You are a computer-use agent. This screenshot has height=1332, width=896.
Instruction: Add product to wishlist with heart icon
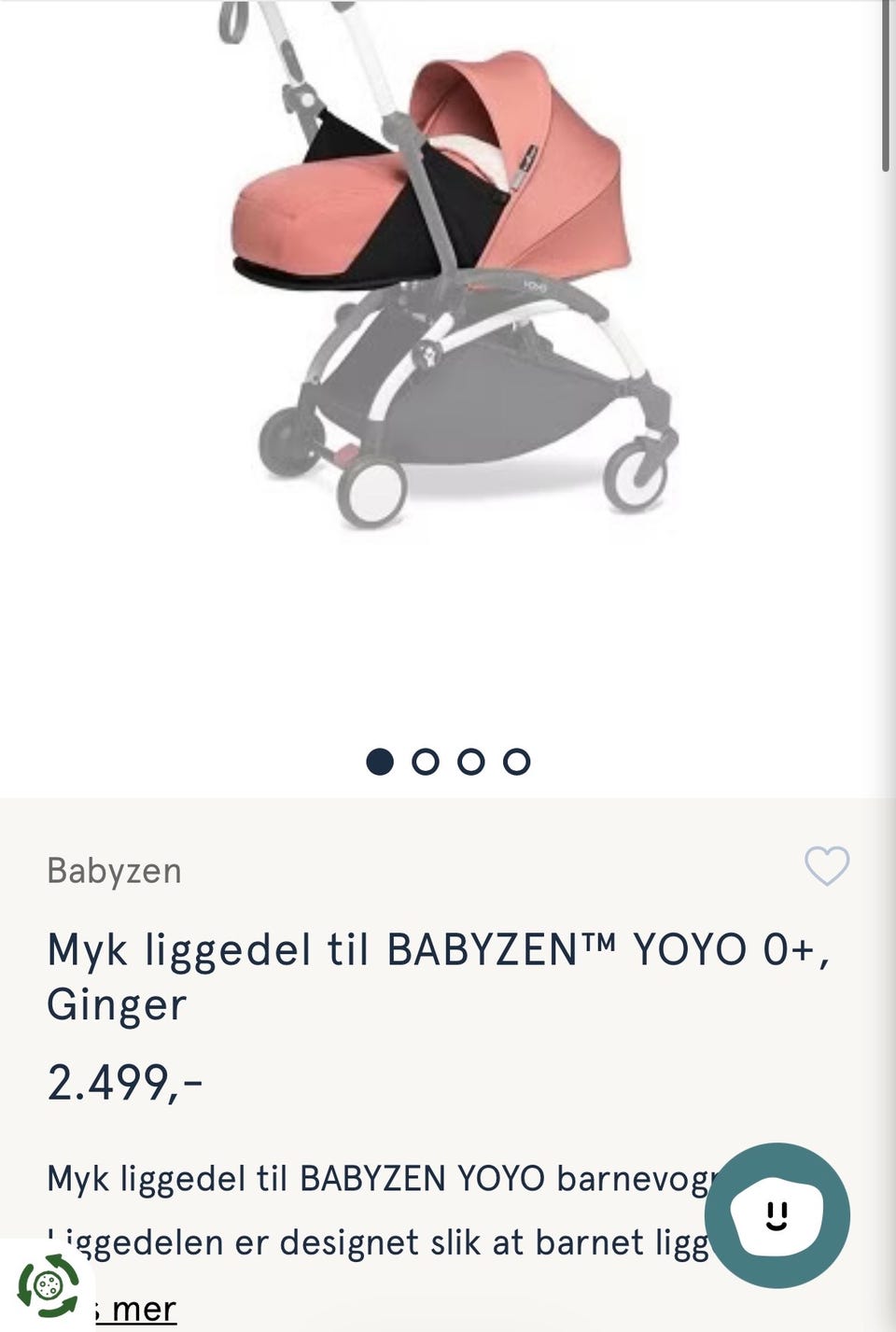pos(827,866)
